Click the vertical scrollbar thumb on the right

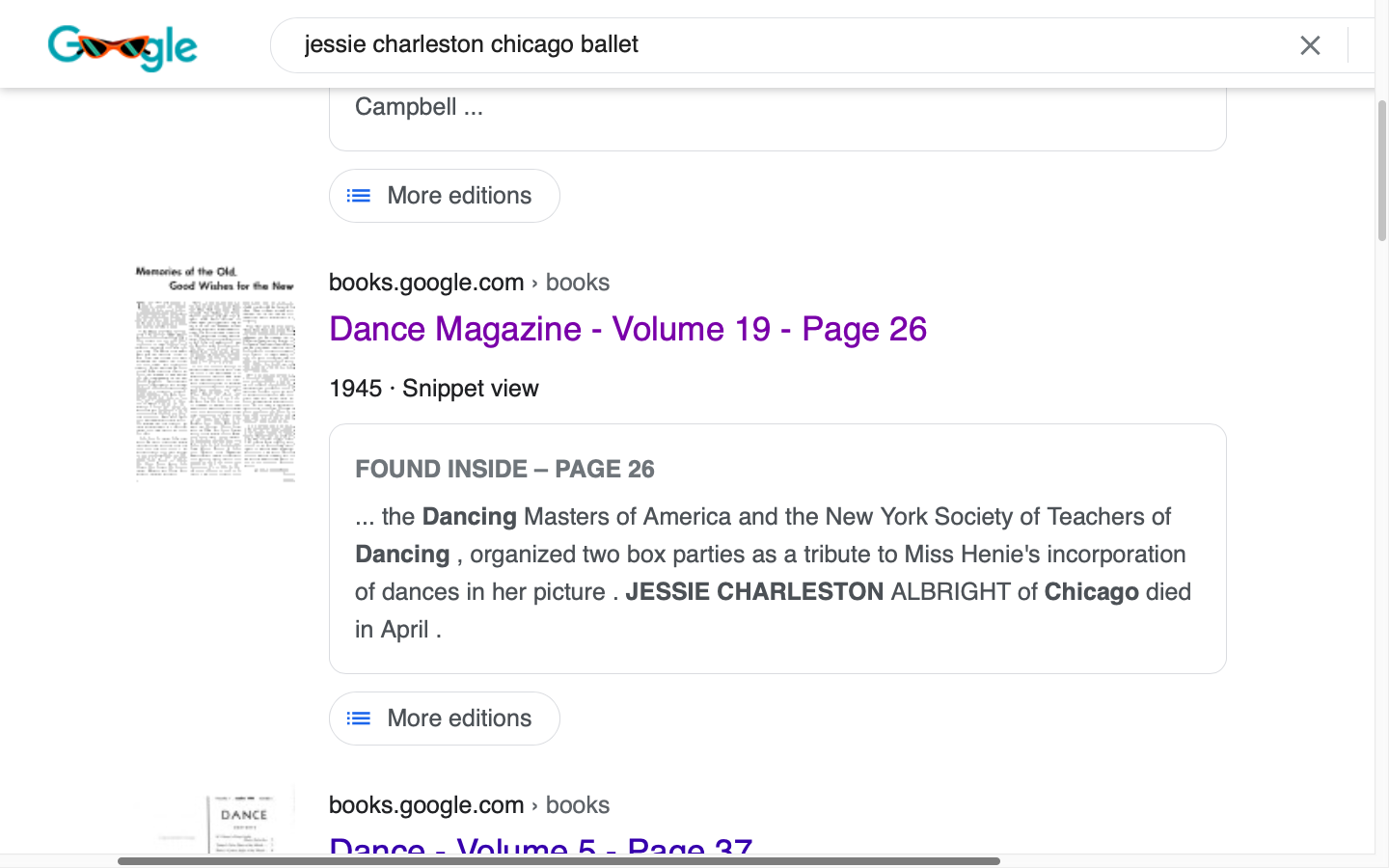[1381, 169]
